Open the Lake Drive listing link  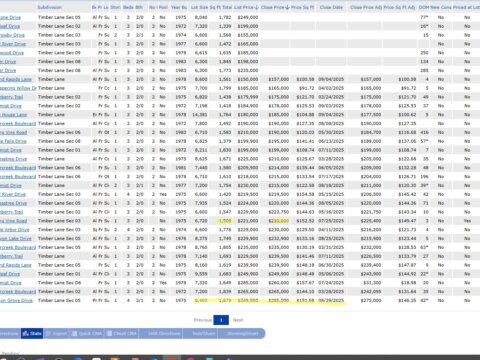coord(16,239)
